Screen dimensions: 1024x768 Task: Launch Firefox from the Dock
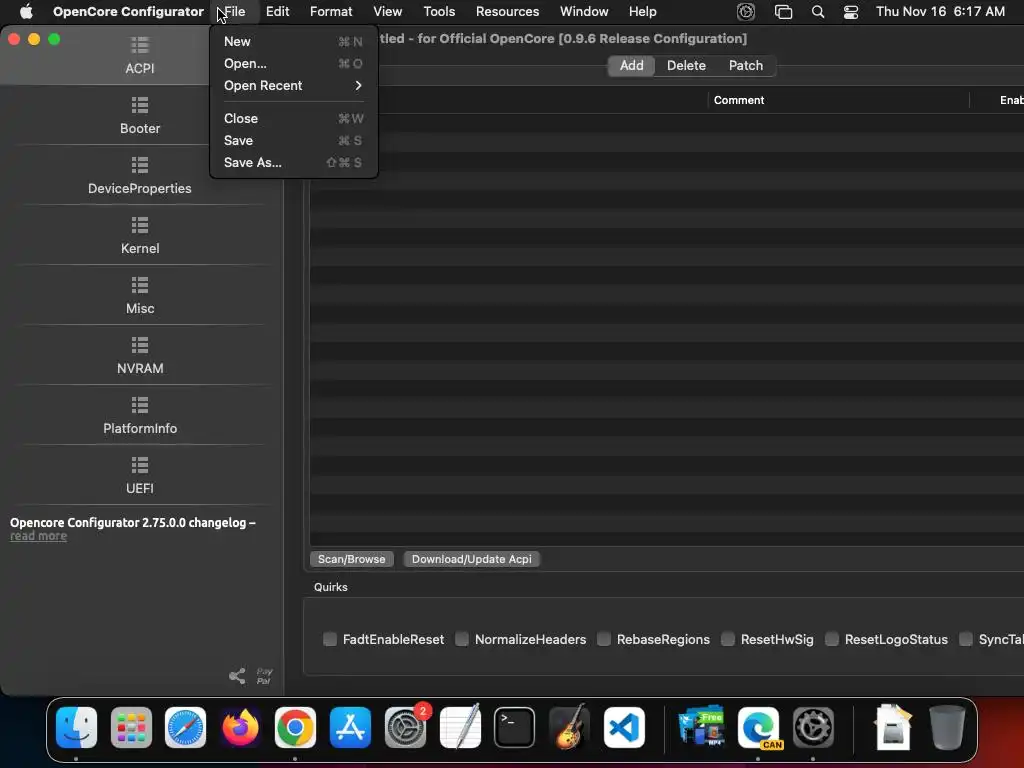pos(240,727)
